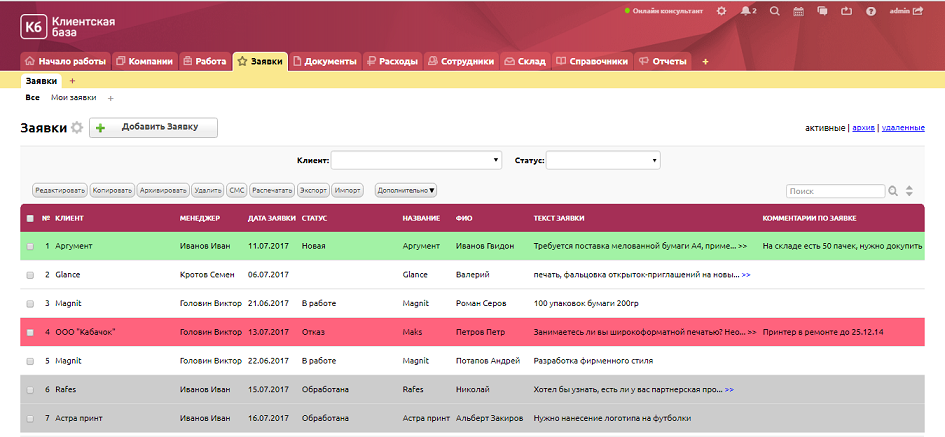The width and height of the screenshot is (945, 437).
Task: Open the calendar icon in the header
Action: 798,11
